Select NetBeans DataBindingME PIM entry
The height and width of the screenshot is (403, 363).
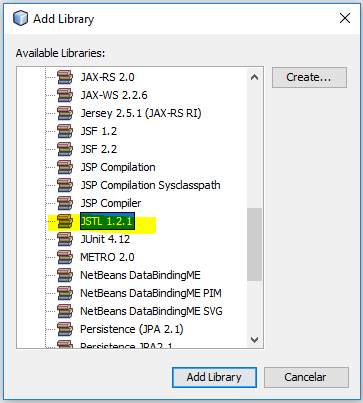click(151, 293)
